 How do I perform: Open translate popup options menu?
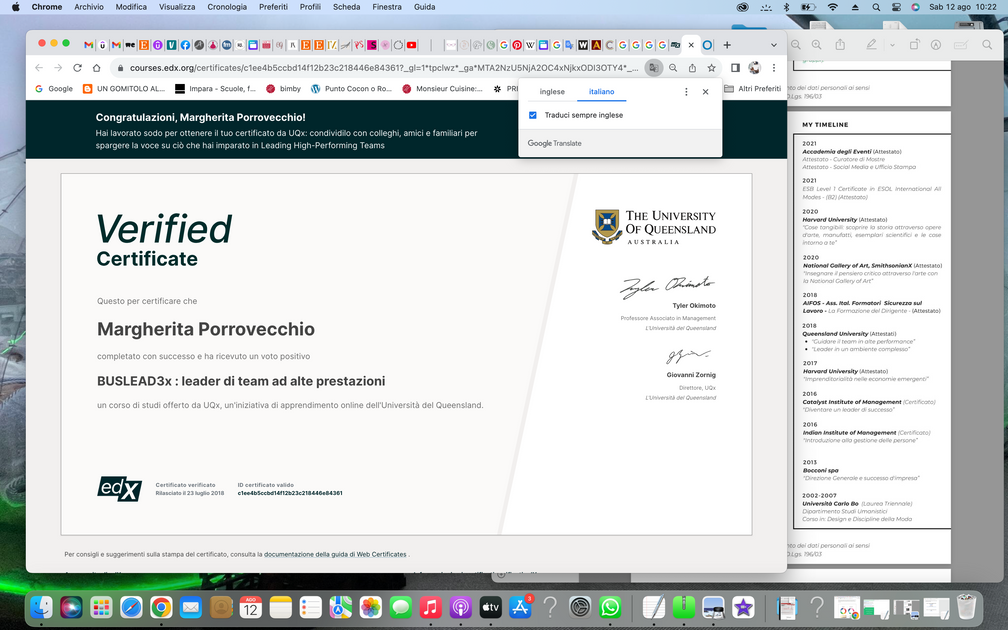(x=686, y=92)
